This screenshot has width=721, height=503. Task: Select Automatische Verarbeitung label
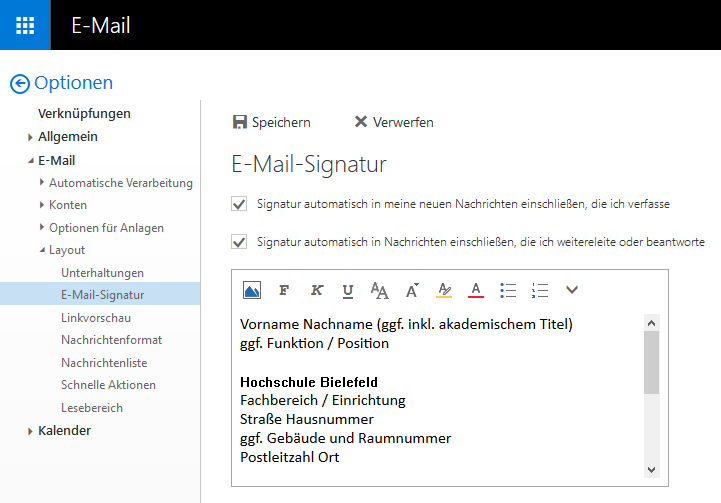coord(121,183)
